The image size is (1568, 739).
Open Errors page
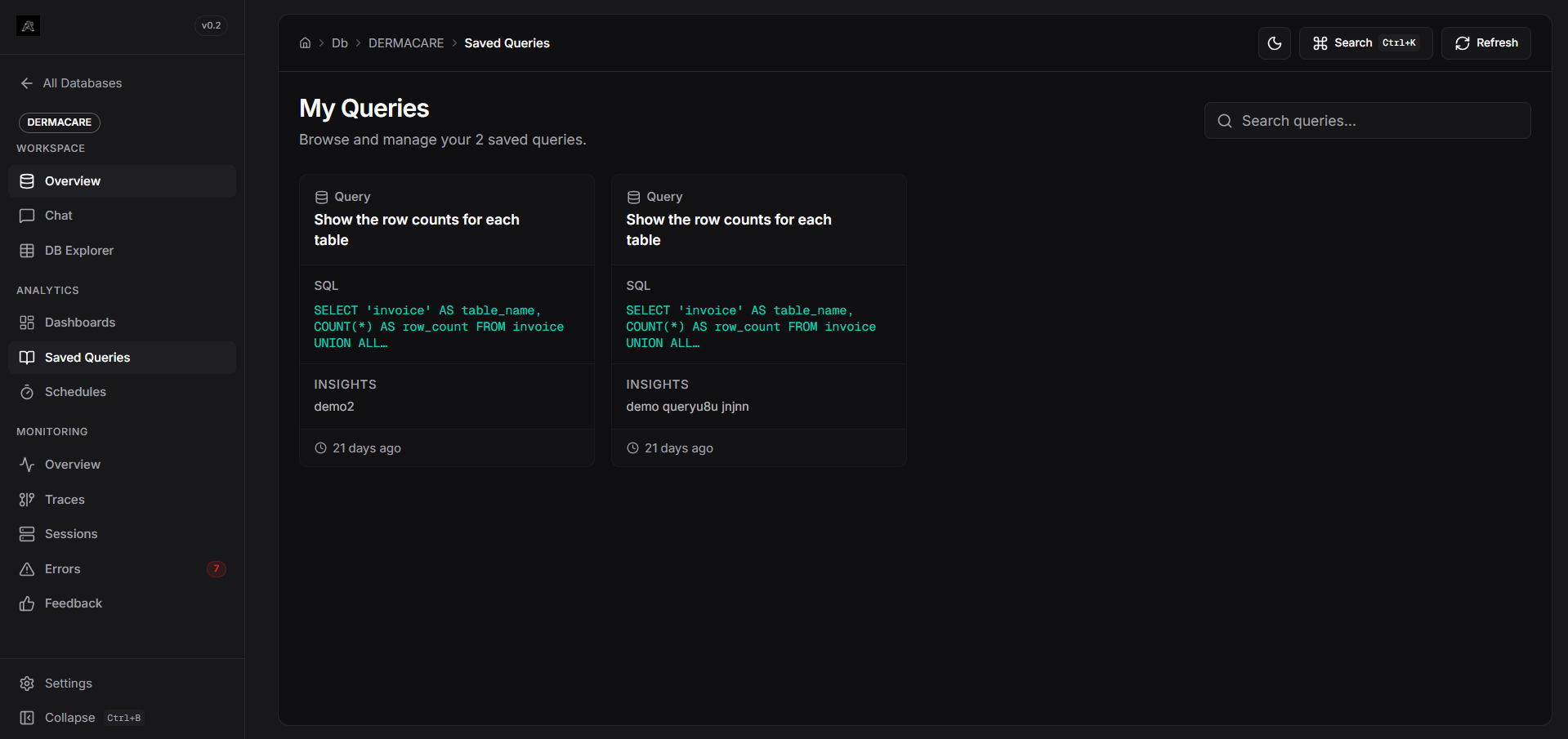point(123,569)
